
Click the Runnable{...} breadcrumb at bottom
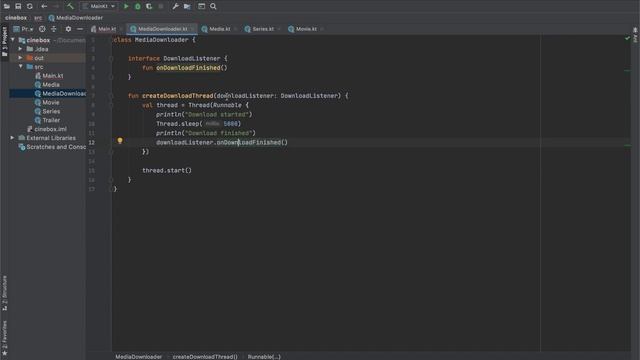pyautogui.click(x=264, y=357)
